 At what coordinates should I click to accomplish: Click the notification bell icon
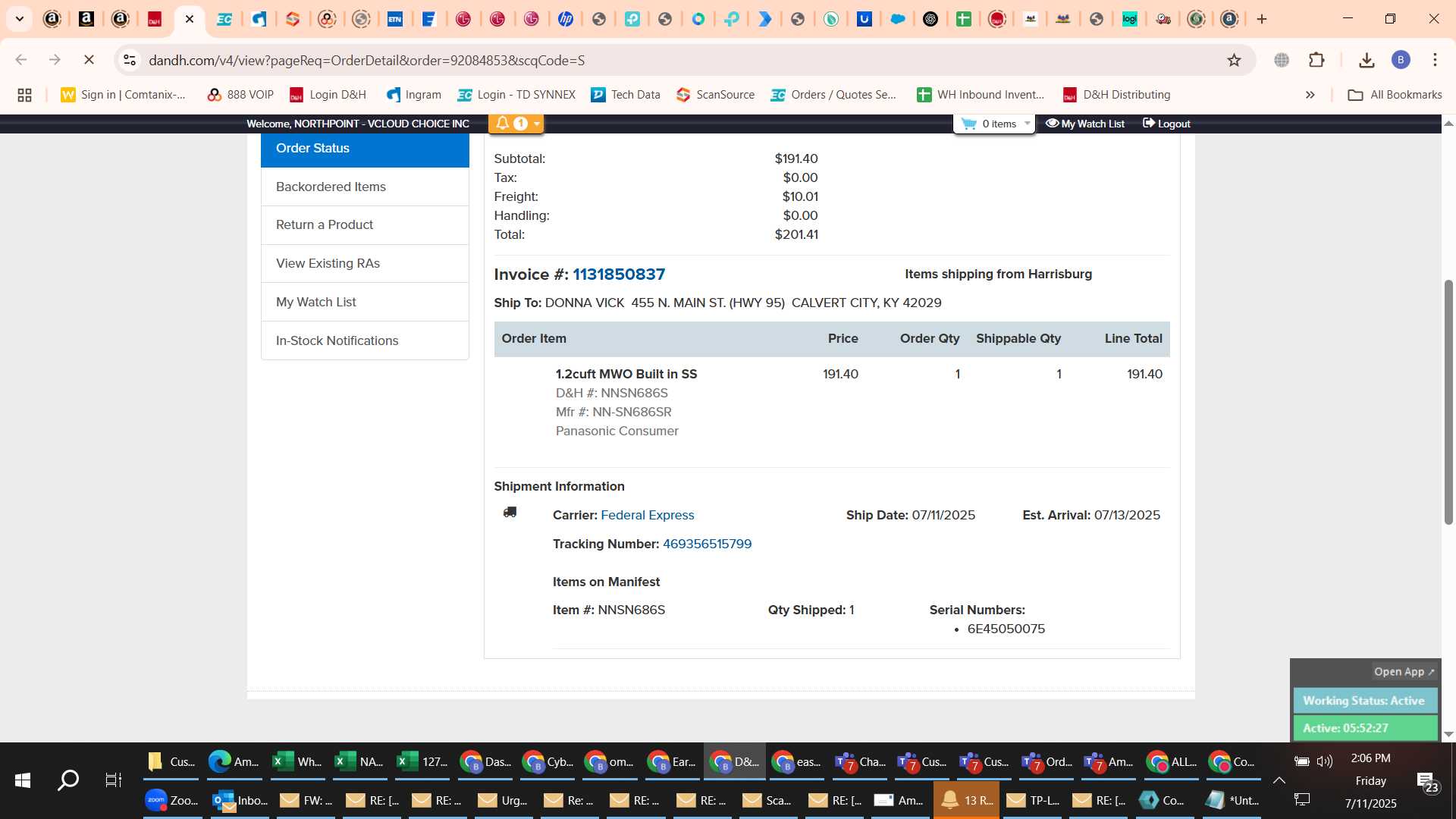click(502, 123)
